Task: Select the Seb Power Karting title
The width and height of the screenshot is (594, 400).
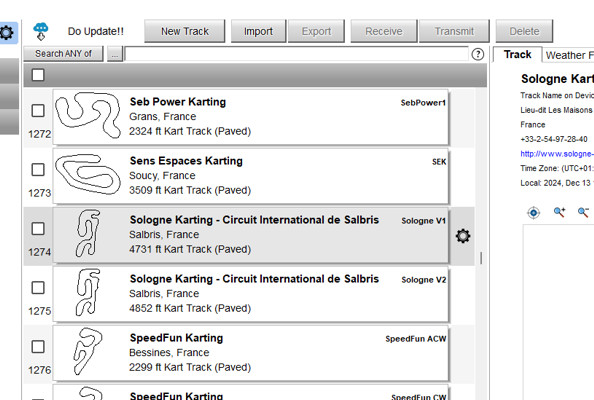Action: pyautogui.click(x=178, y=102)
